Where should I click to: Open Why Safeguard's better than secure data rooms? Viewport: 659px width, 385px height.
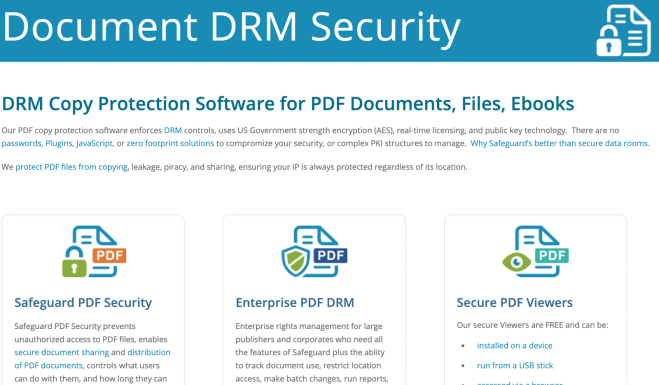click(560, 143)
